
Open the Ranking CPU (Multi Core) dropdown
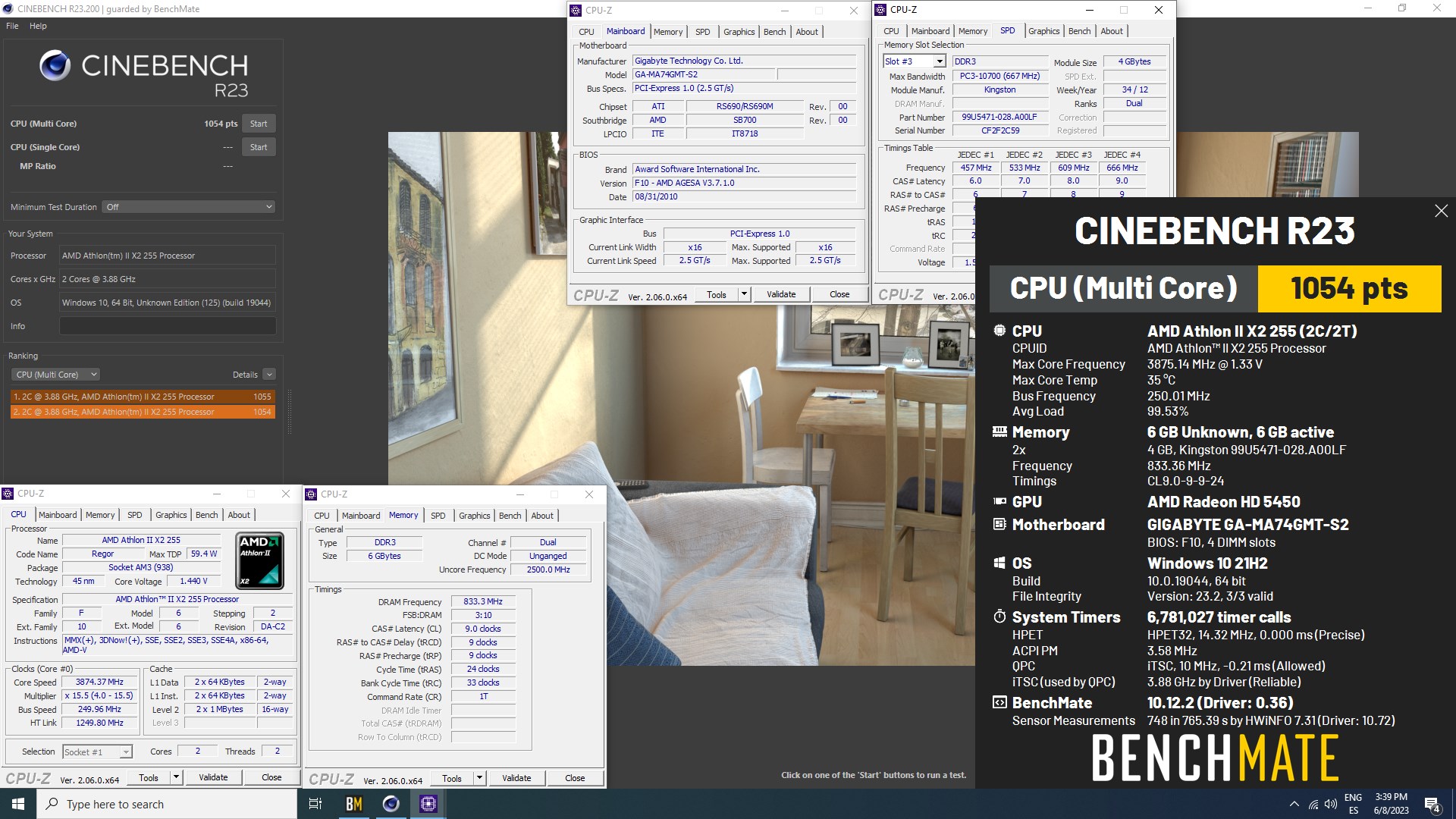pyautogui.click(x=55, y=375)
